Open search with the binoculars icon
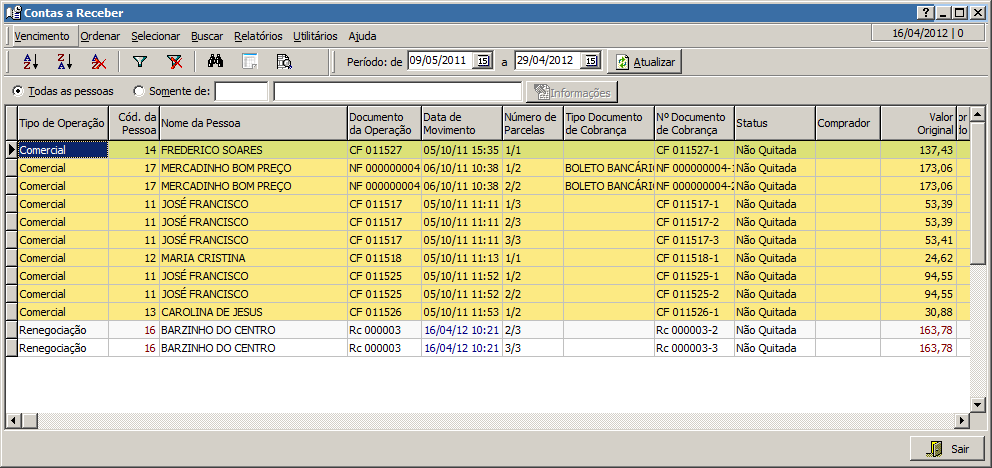The width and height of the screenshot is (992, 468). point(215,62)
